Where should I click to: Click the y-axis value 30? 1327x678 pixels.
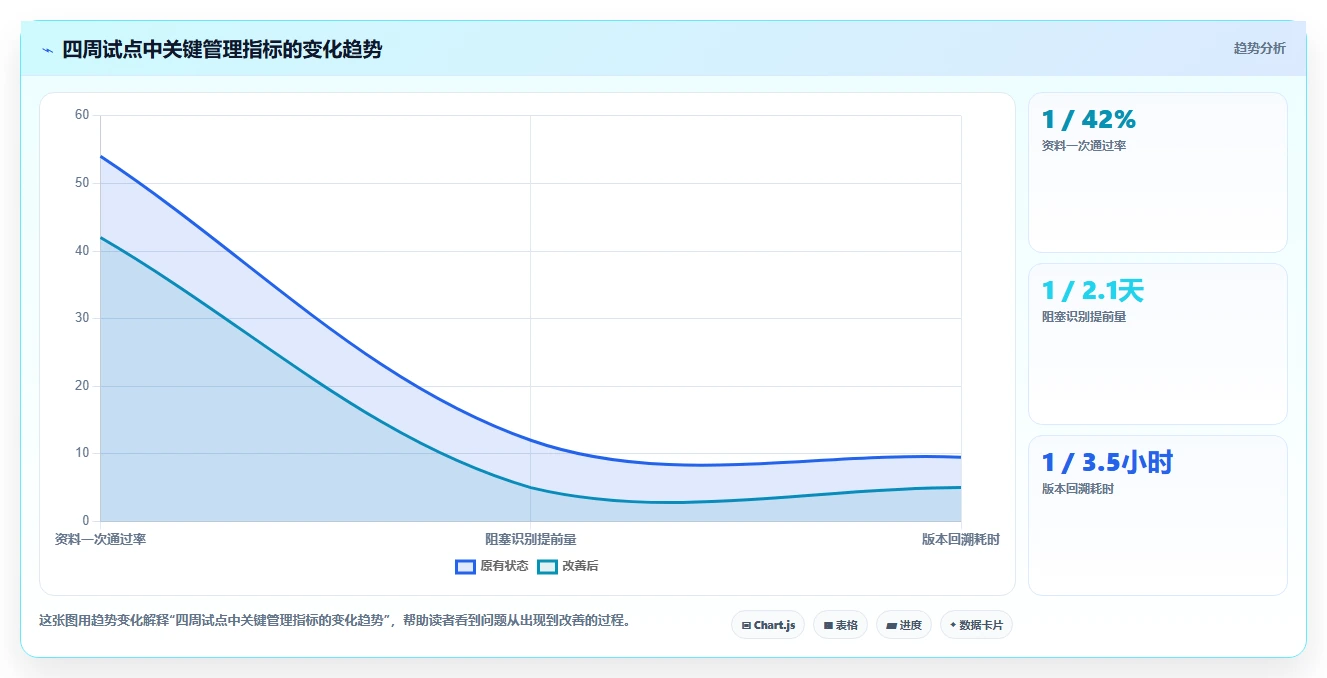tap(82, 318)
